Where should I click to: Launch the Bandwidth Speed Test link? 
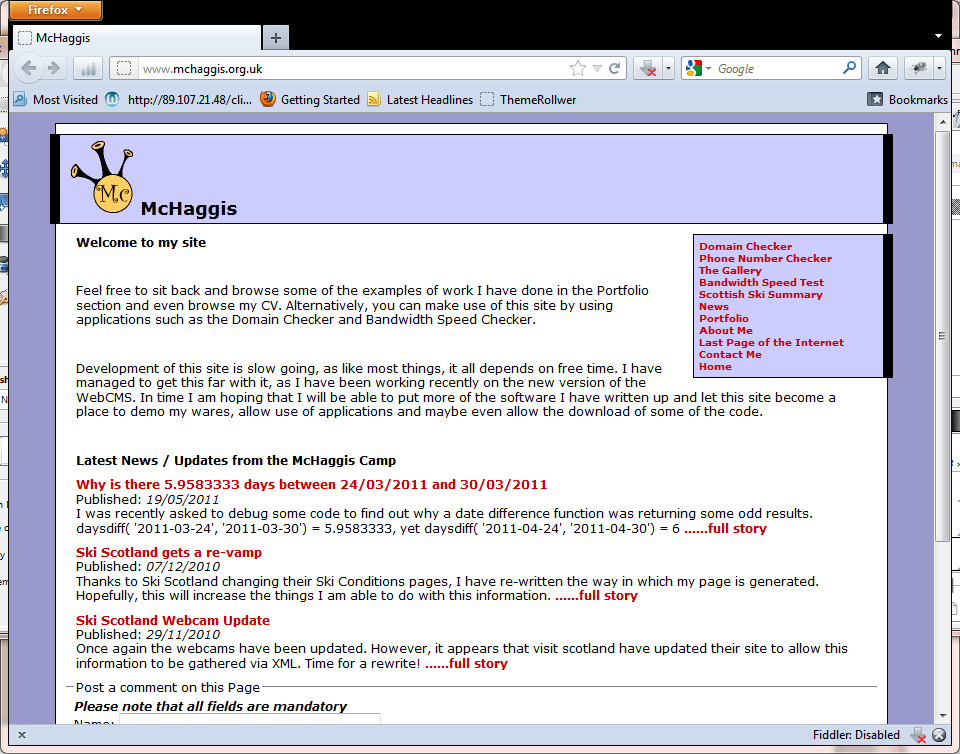click(761, 282)
